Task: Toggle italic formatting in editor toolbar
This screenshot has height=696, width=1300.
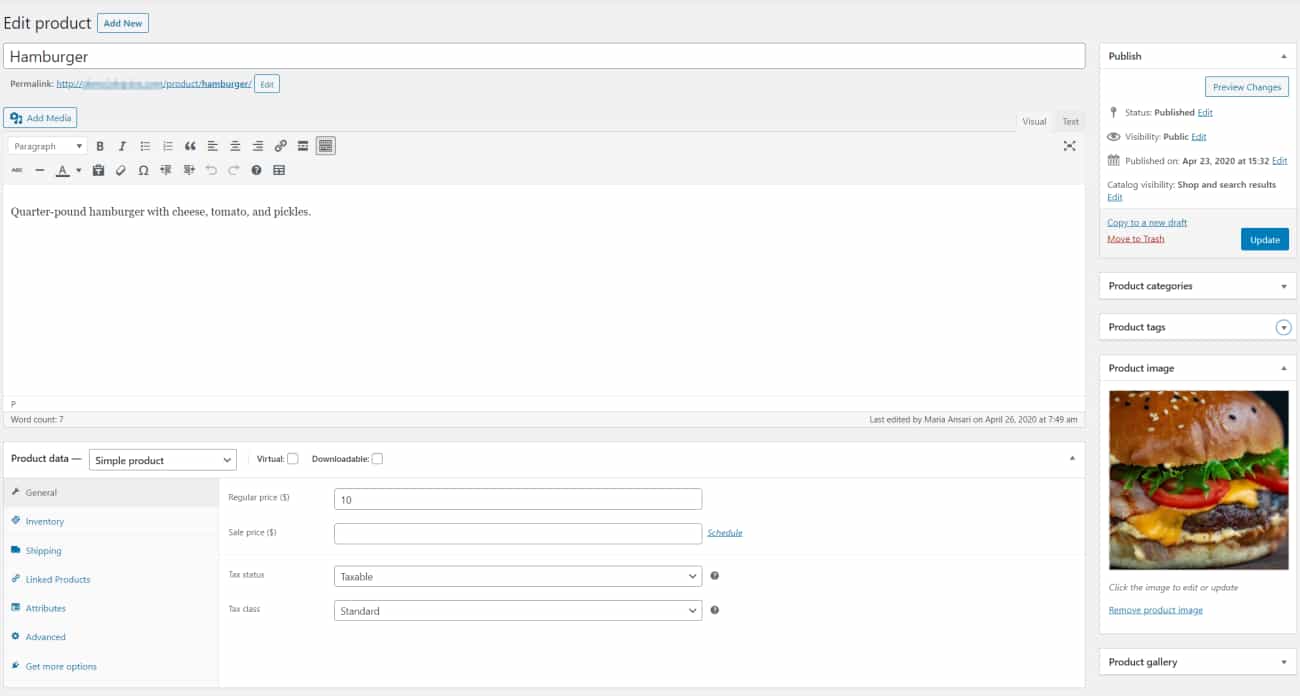Action: pos(122,146)
